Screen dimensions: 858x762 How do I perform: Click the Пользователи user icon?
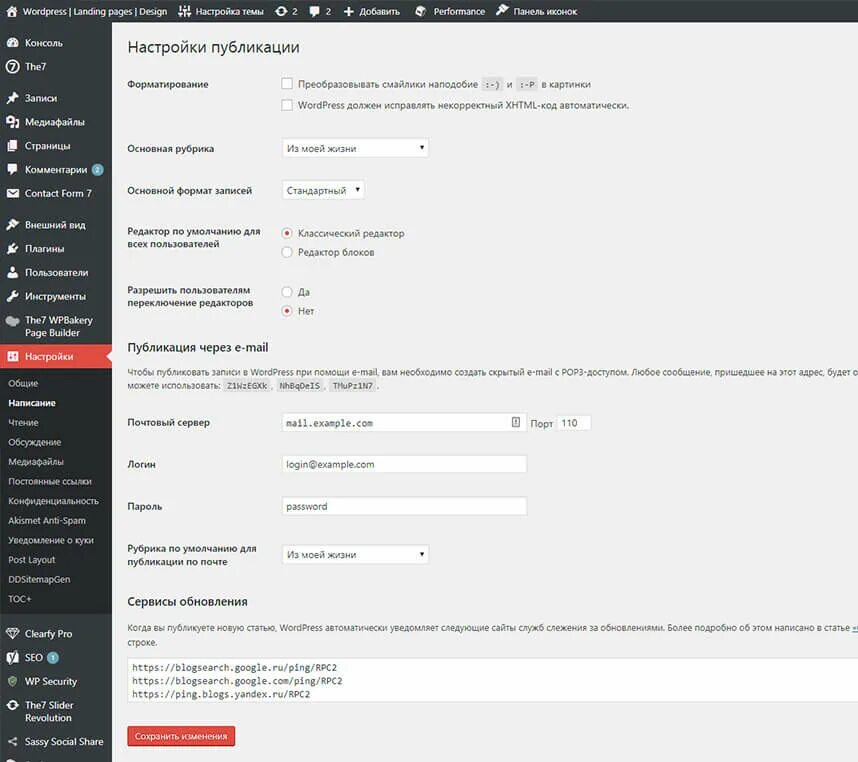pyautogui.click(x=13, y=272)
